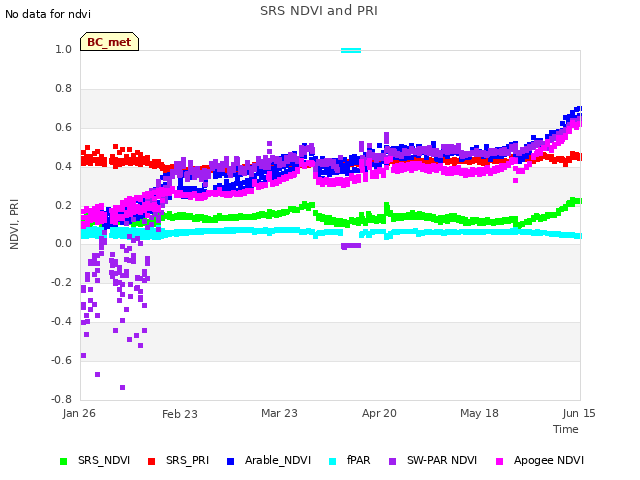Click the Apr 20 x-axis label
640x480 pixels.
click(x=379, y=413)
